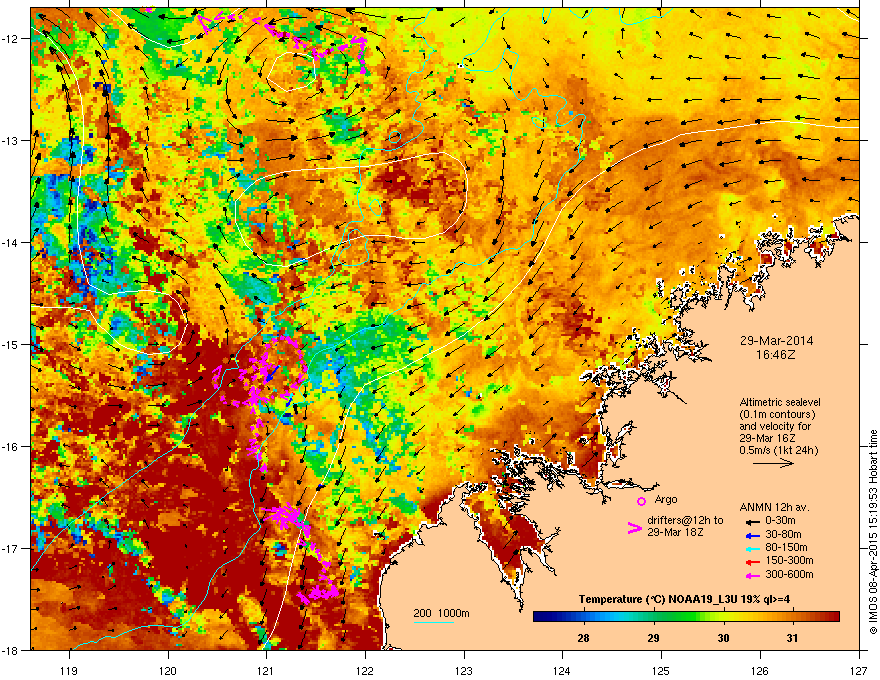Screen dimensions: 880x680
Task: Click the drifters@12h to legend label
Action: point(685,521)
